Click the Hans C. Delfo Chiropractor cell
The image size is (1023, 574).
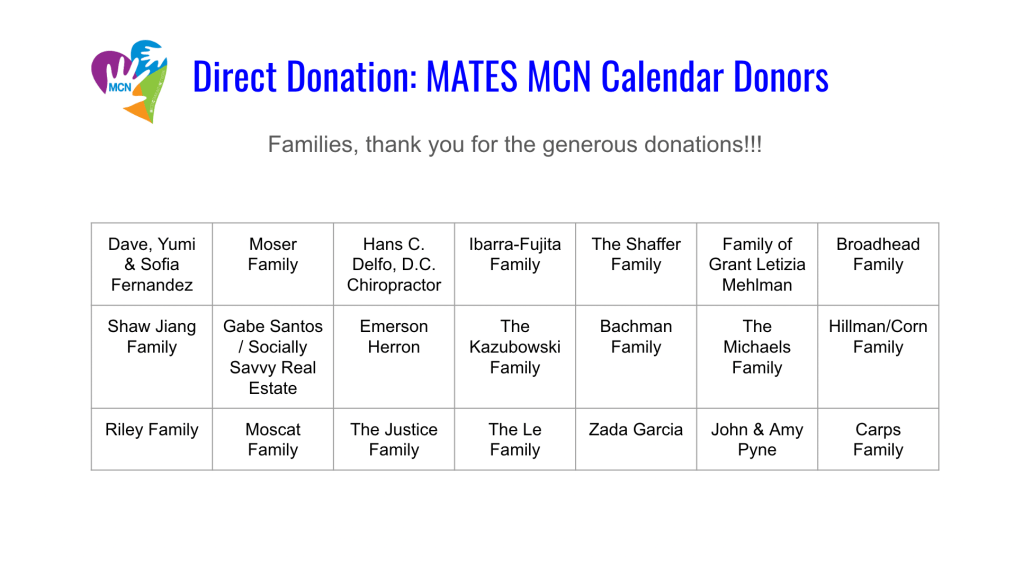[x=394, y=264]
